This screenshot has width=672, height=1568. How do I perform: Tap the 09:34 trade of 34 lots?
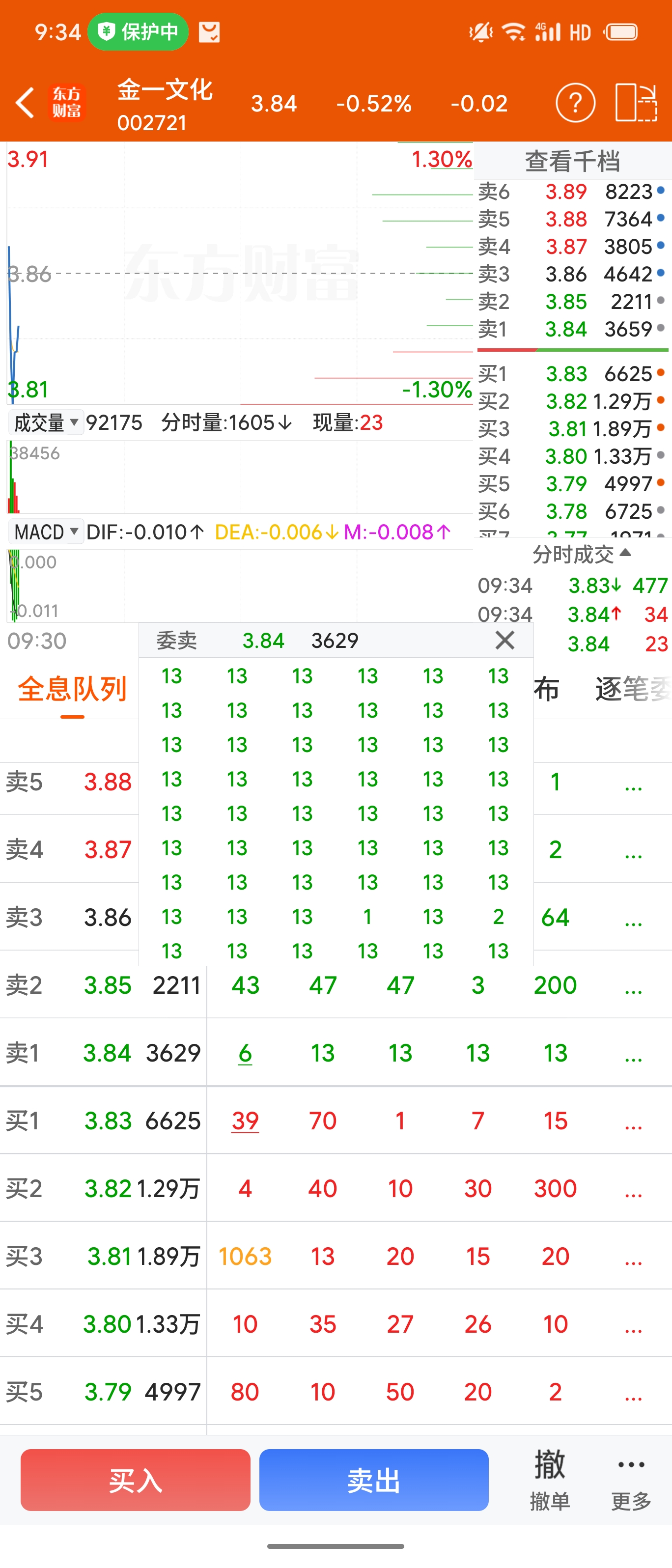[x=572, y=615]
